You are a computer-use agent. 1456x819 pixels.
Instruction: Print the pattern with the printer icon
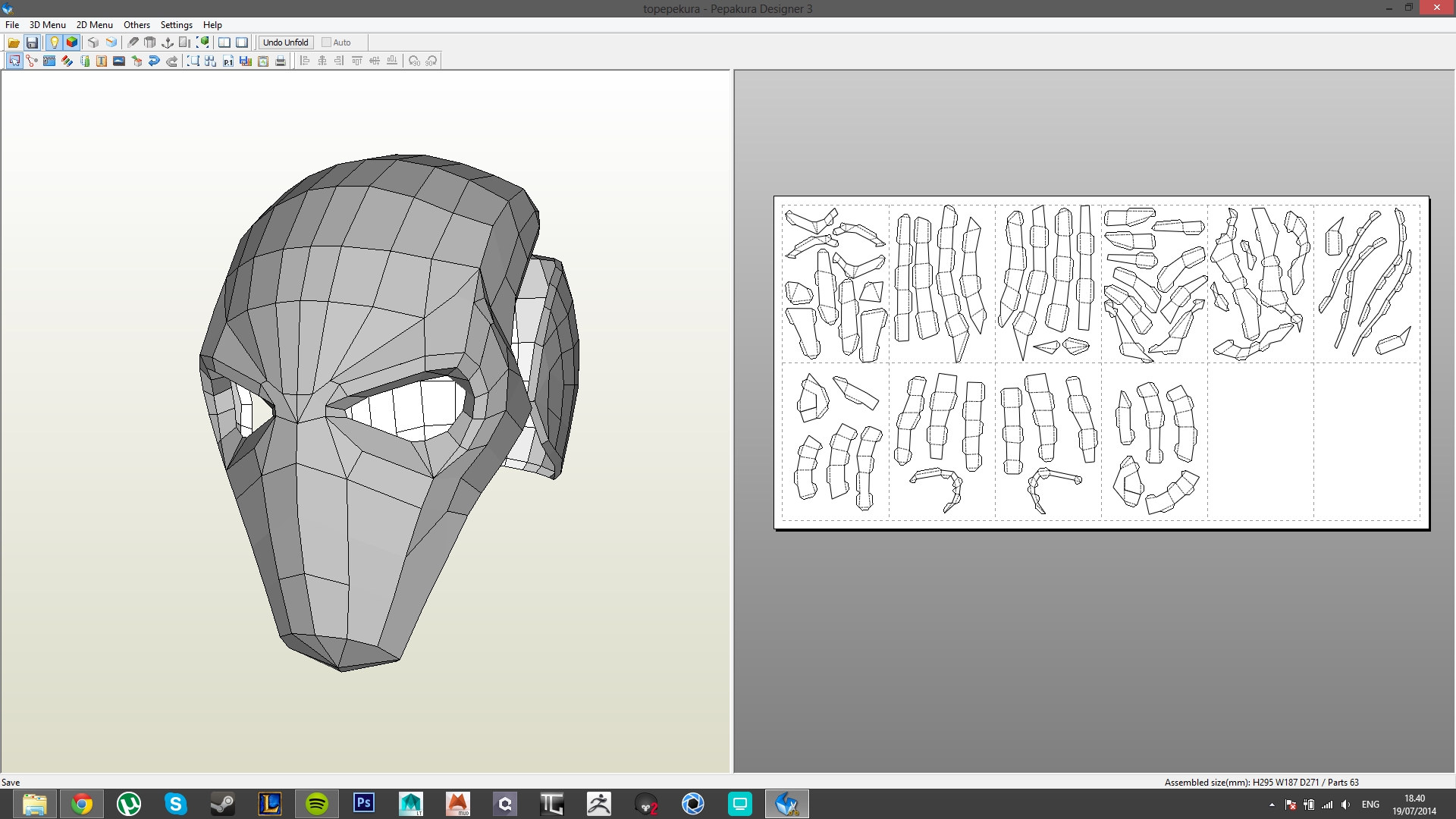(x=281, y=61)
